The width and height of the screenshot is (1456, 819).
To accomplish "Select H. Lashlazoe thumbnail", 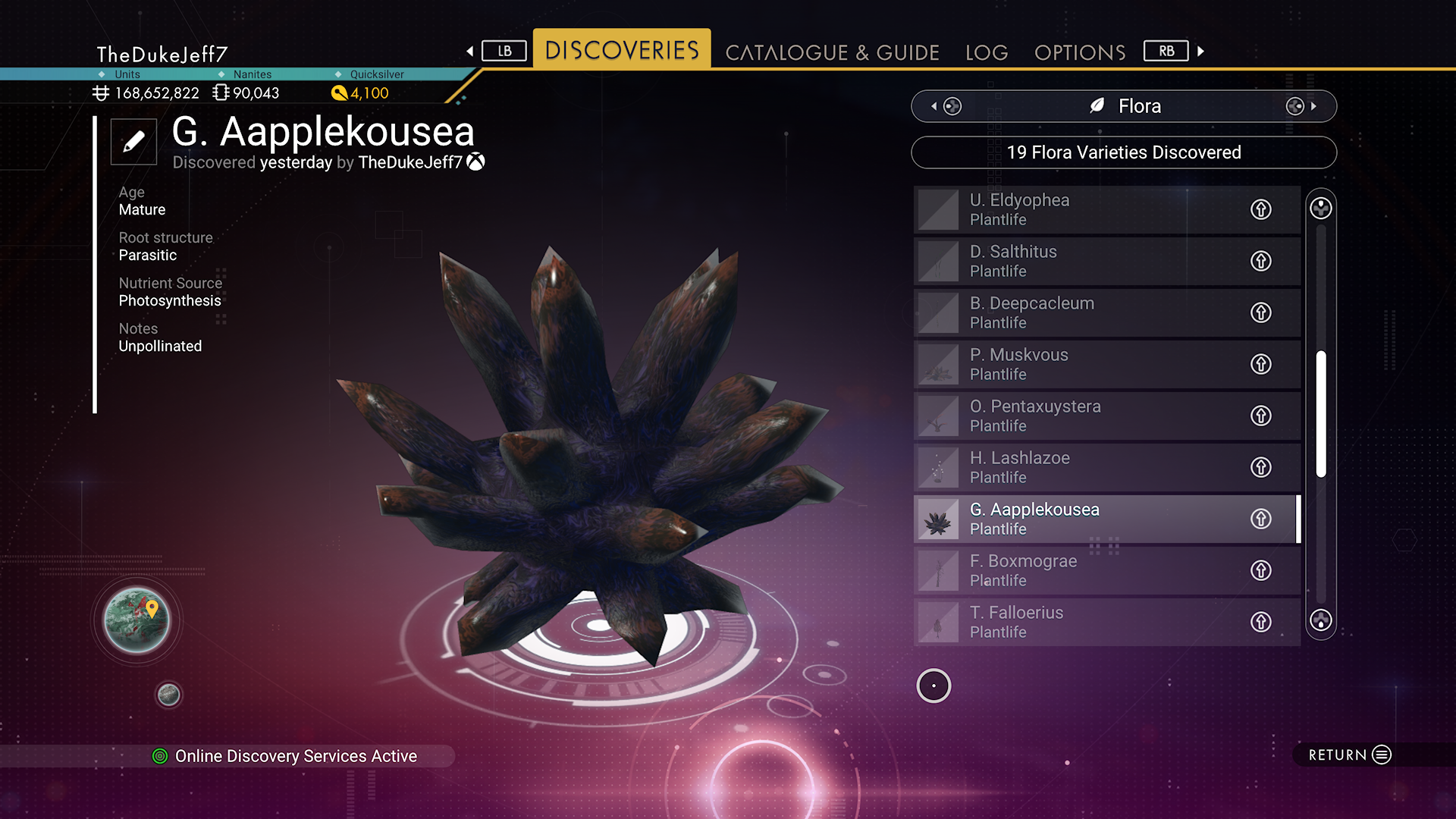I will [x=938, y=467].
